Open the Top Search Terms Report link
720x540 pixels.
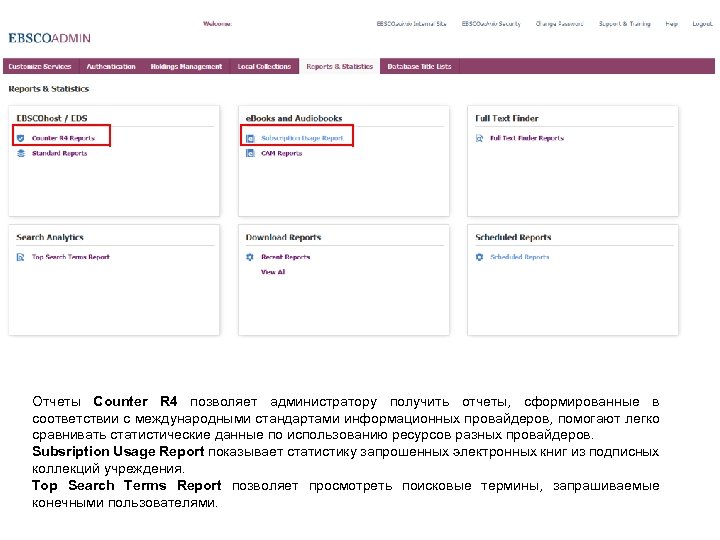point(71,257)
